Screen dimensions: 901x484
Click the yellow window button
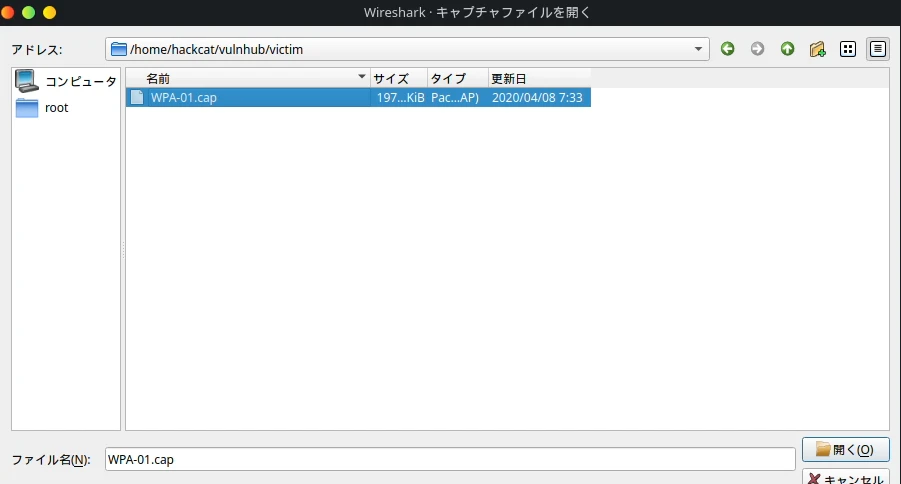(x=49, y=12)
